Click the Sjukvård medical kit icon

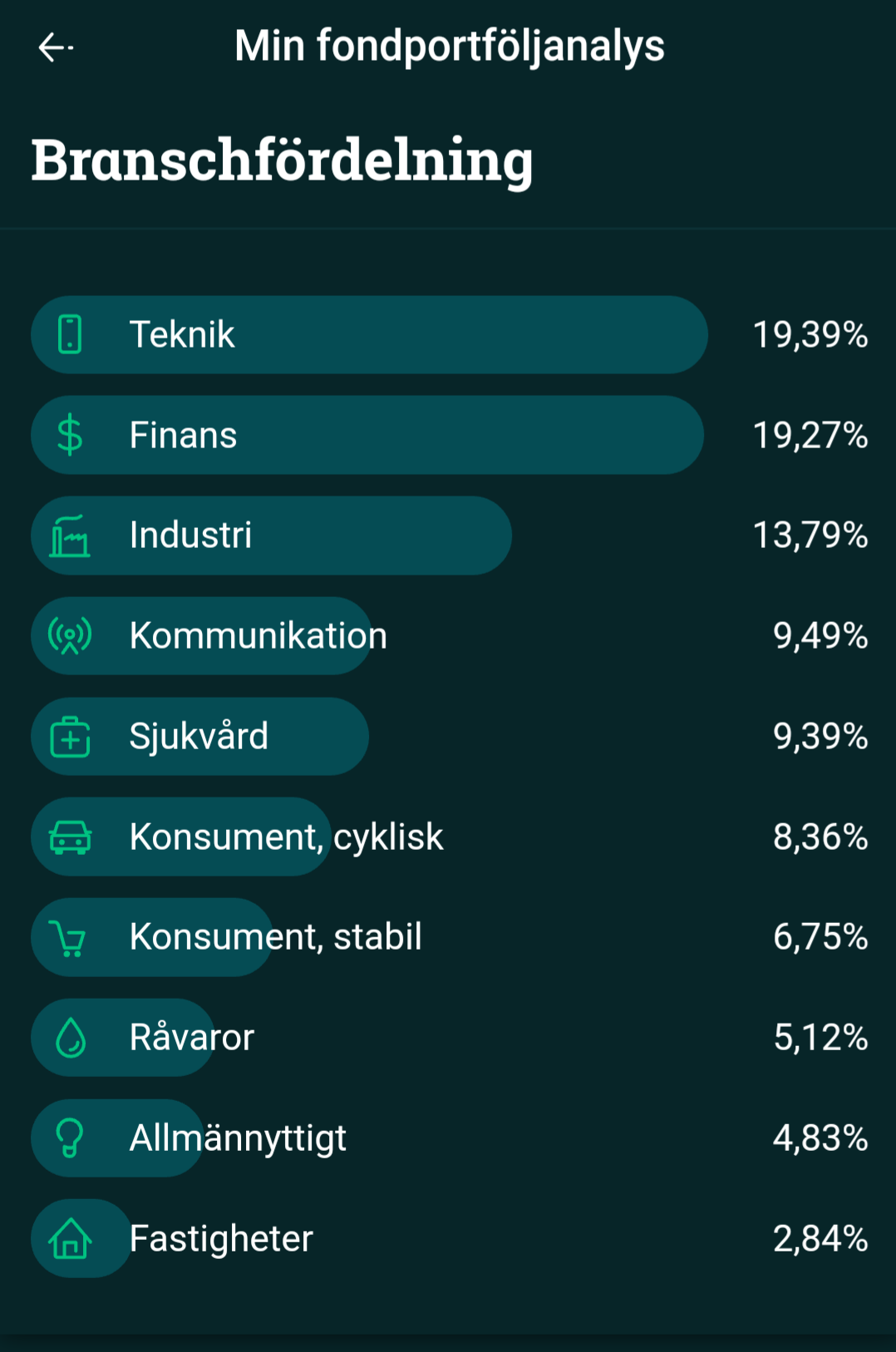70,737
